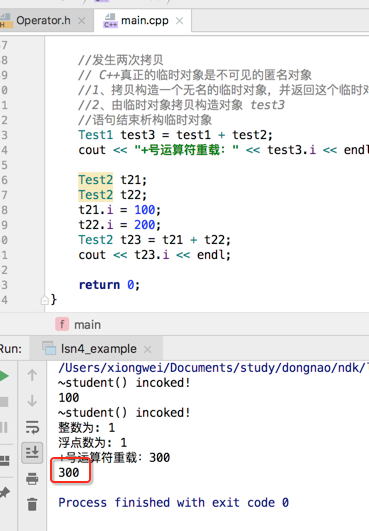Click the first '~student() incoked!' output line
Image resolution: width=369 pixels, height=531 pixels.
click(124, 383)
